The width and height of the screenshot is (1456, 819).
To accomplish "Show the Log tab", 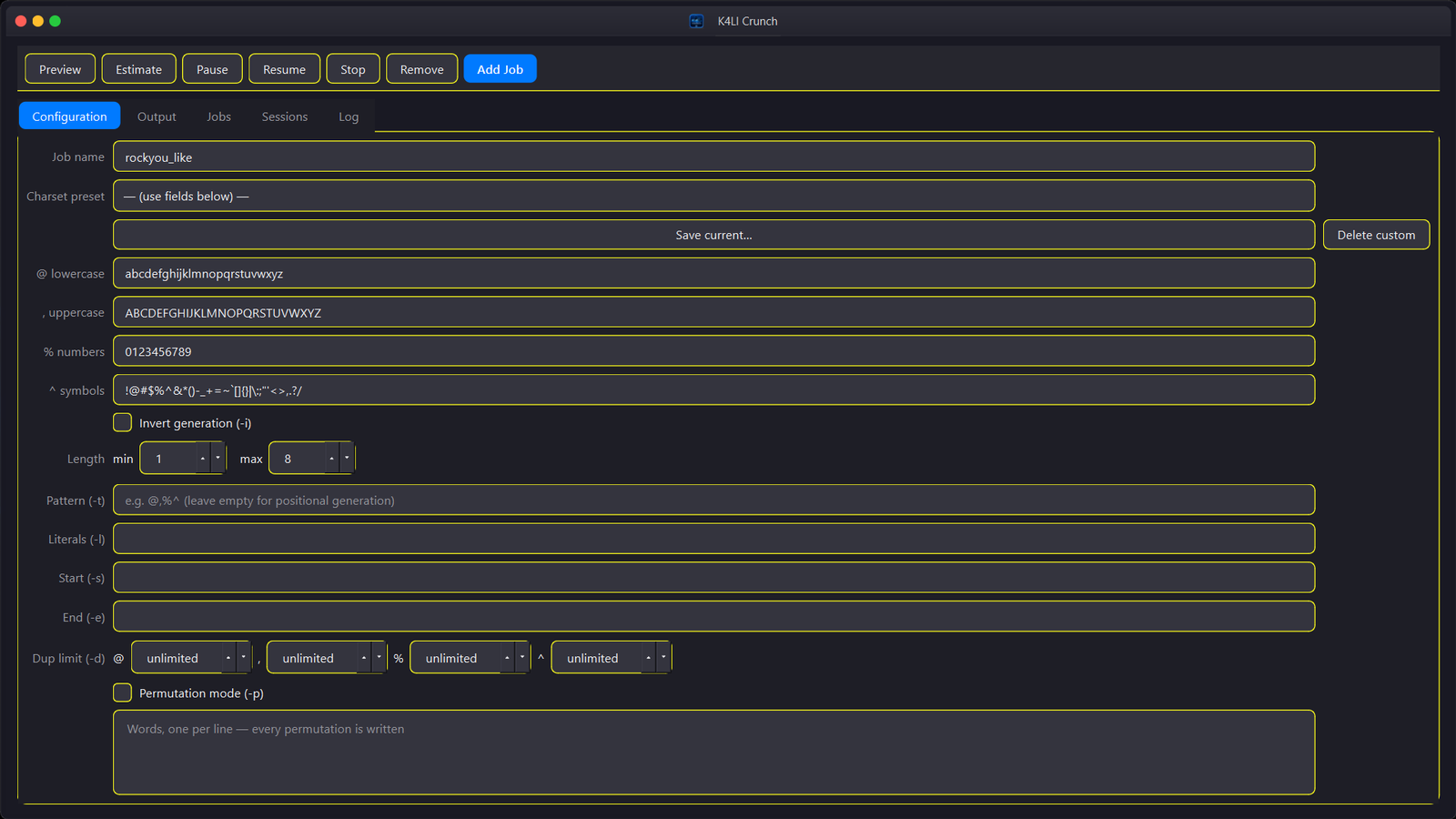I will (x=349, y=116).
